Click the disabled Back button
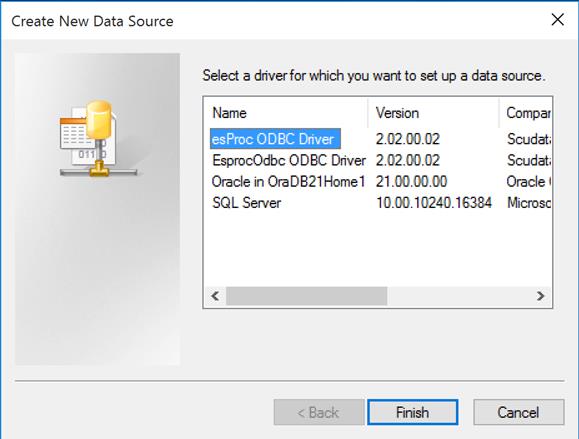The image size is (579, 439). click(x=319, y=412)
